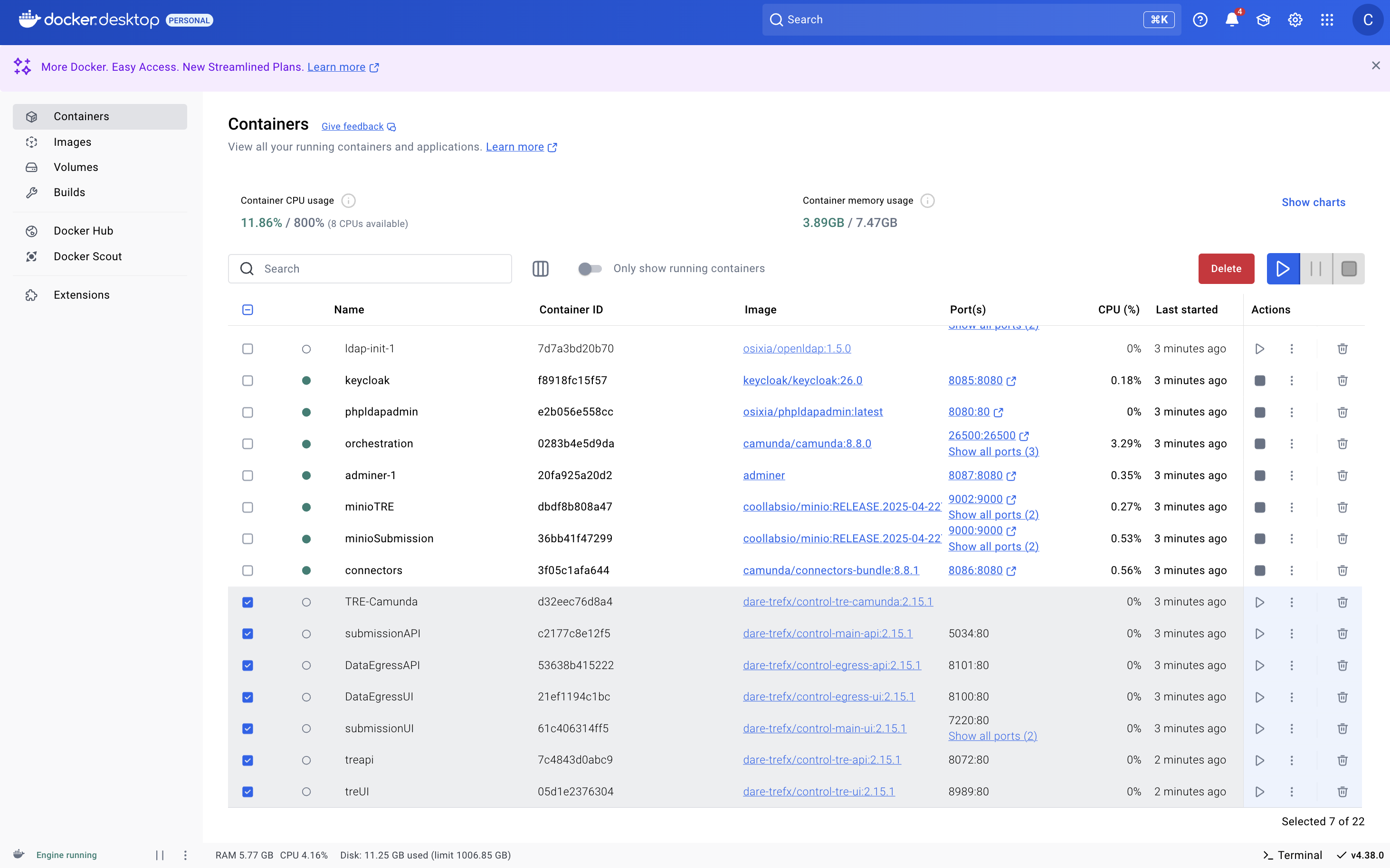The width and height of the screenshot is (1390, 868).
Task: Open Terminal from status bar
Action: coord(1292,855)
